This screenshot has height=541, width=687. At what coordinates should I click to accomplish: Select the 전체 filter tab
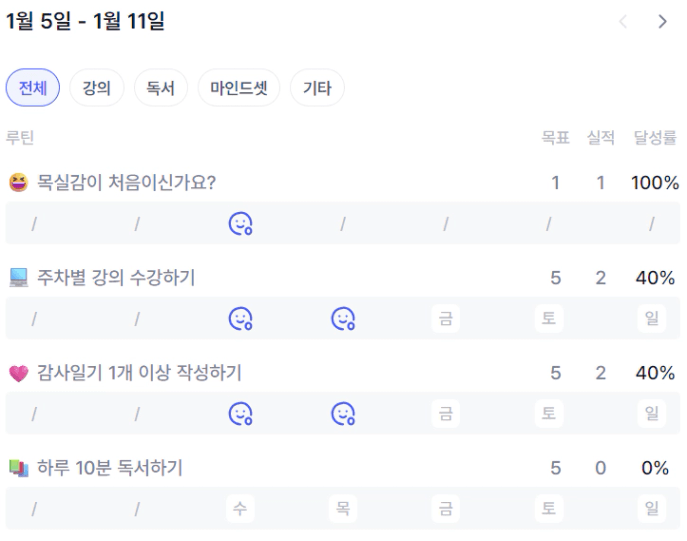33,88
